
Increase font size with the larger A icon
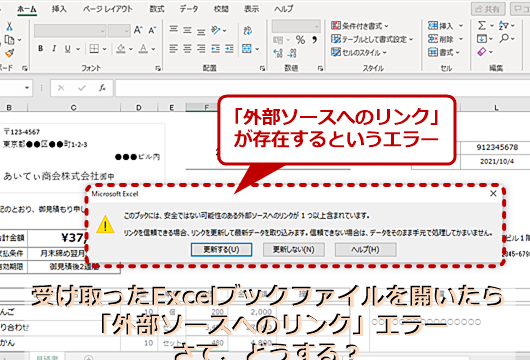(x=138, y=30)
